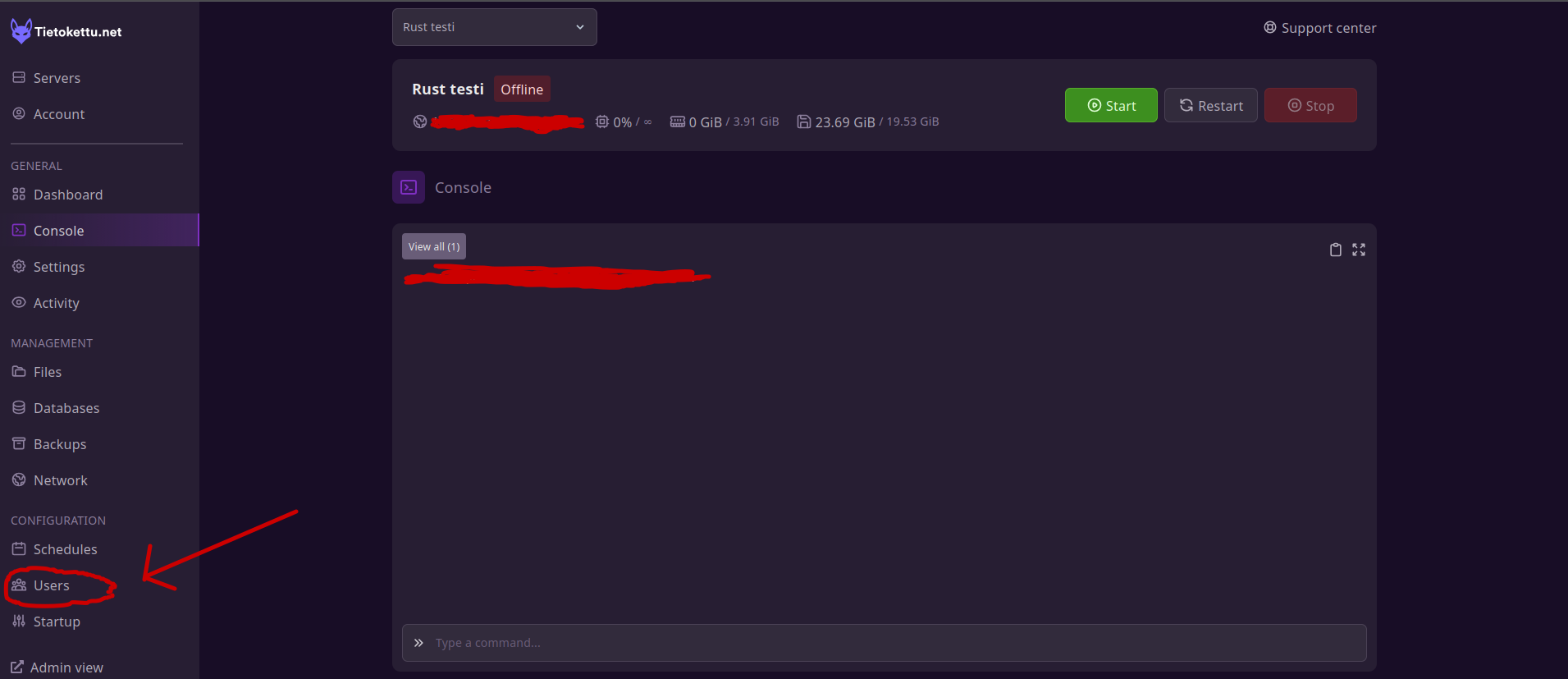The image size is (1568, 679).
Task: Stop the server
Action: (x=1310, y=105)
